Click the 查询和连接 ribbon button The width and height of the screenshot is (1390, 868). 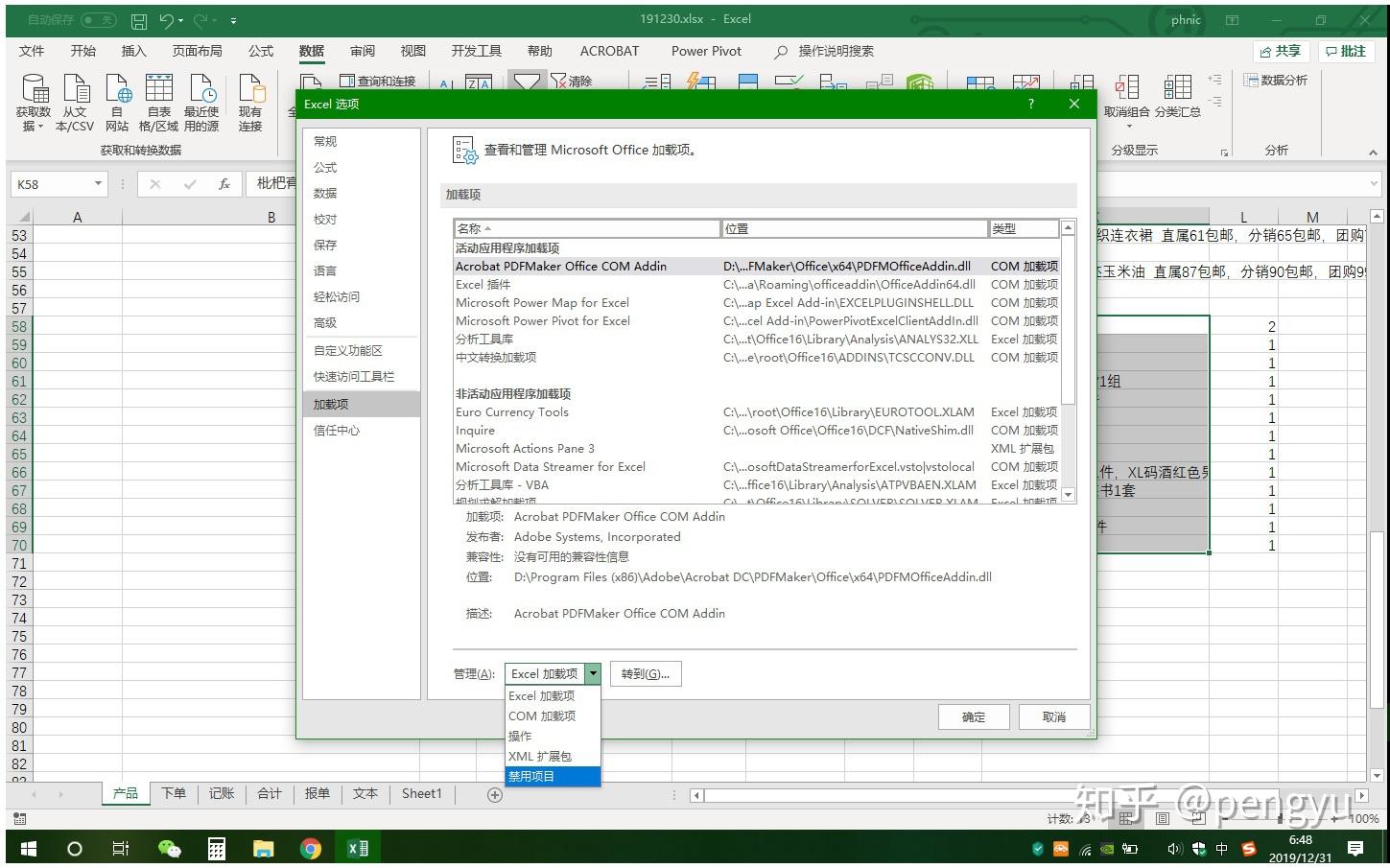(378, 82)
